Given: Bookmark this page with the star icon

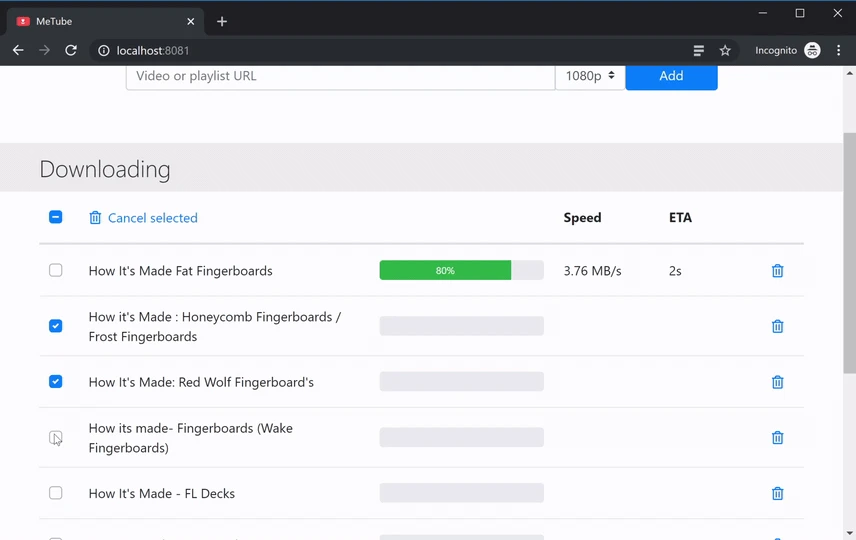Looking at the screenshot, I should pos(725,51).
